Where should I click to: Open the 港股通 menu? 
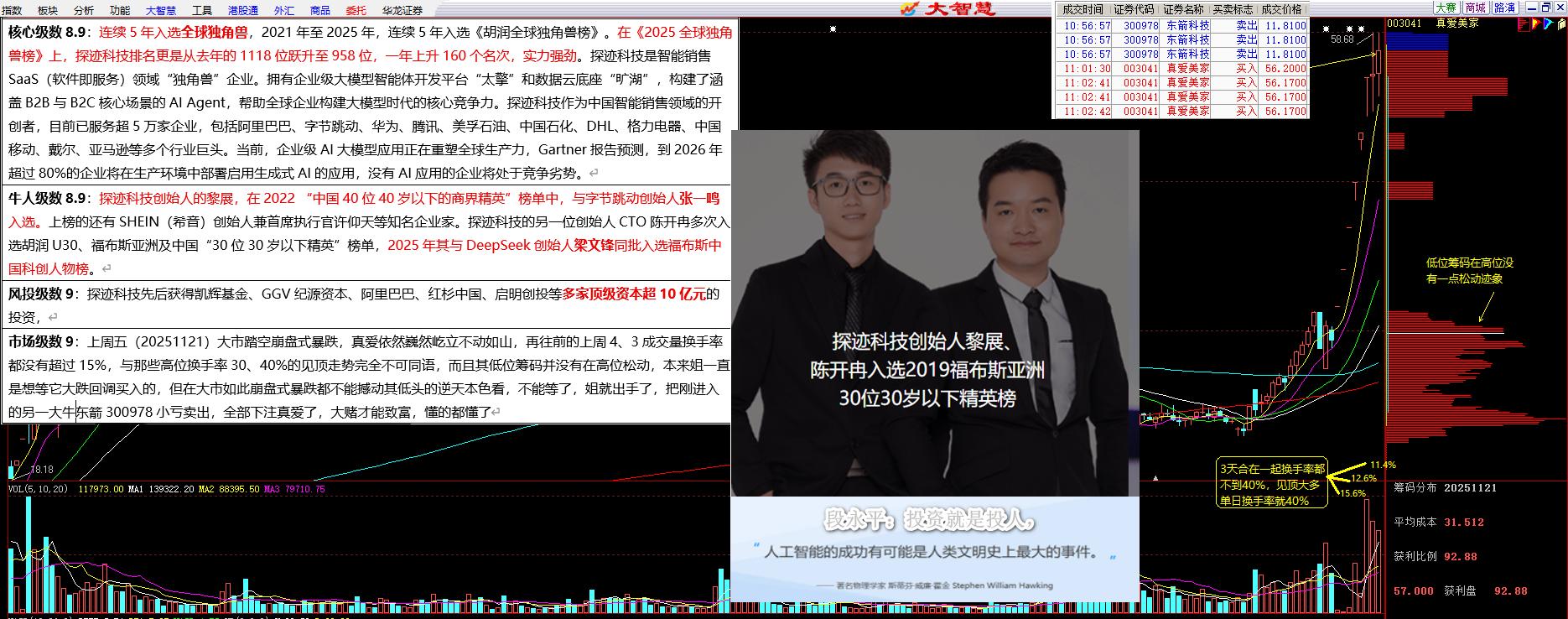coord(243,10)
